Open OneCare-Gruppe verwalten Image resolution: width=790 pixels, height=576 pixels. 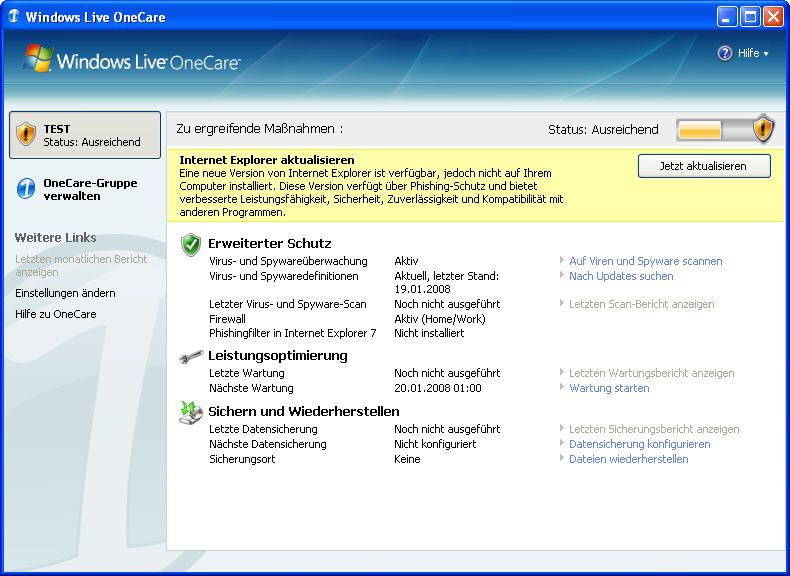pos(90,189)
